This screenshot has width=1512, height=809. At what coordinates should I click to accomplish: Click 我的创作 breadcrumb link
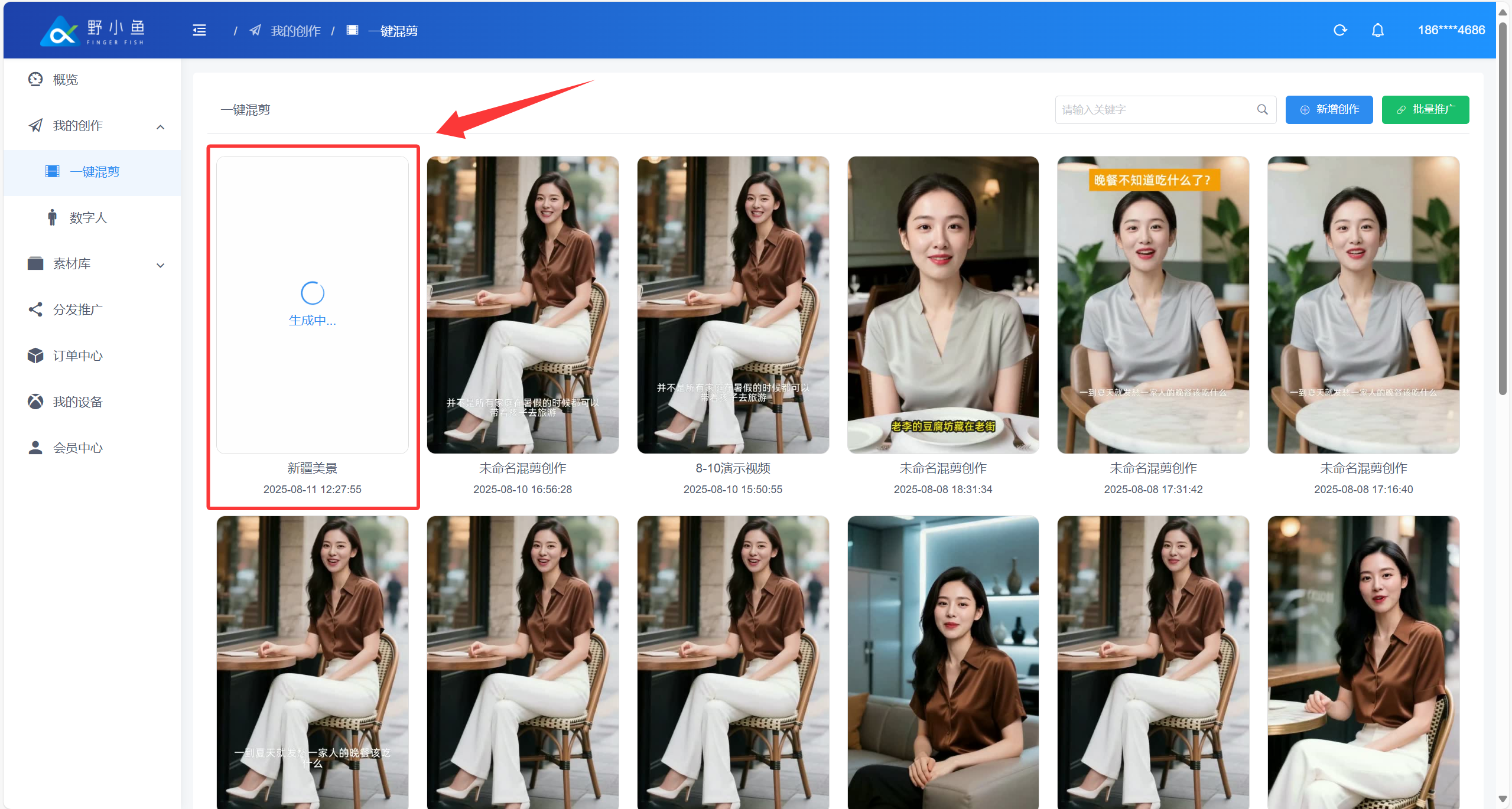coord(295,31)
